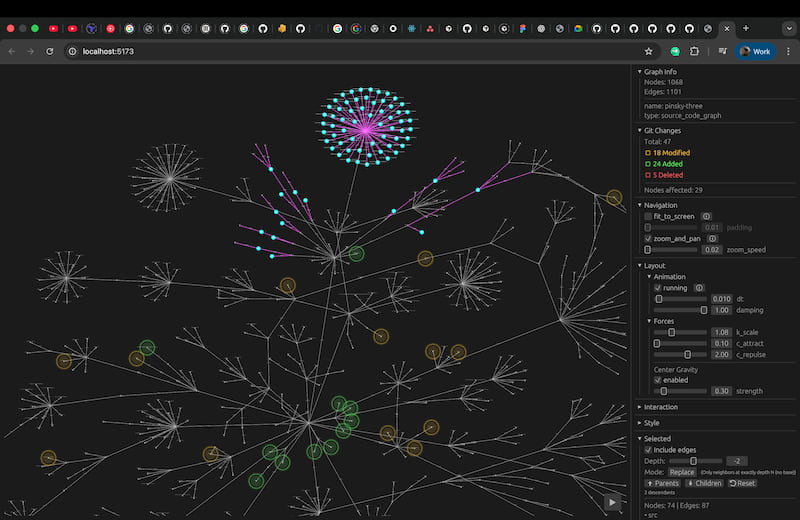The height and width of the screenshot is (520, 800).
Task: Enable the fit_to_screen checkbox
Action: tap(648, 216)
